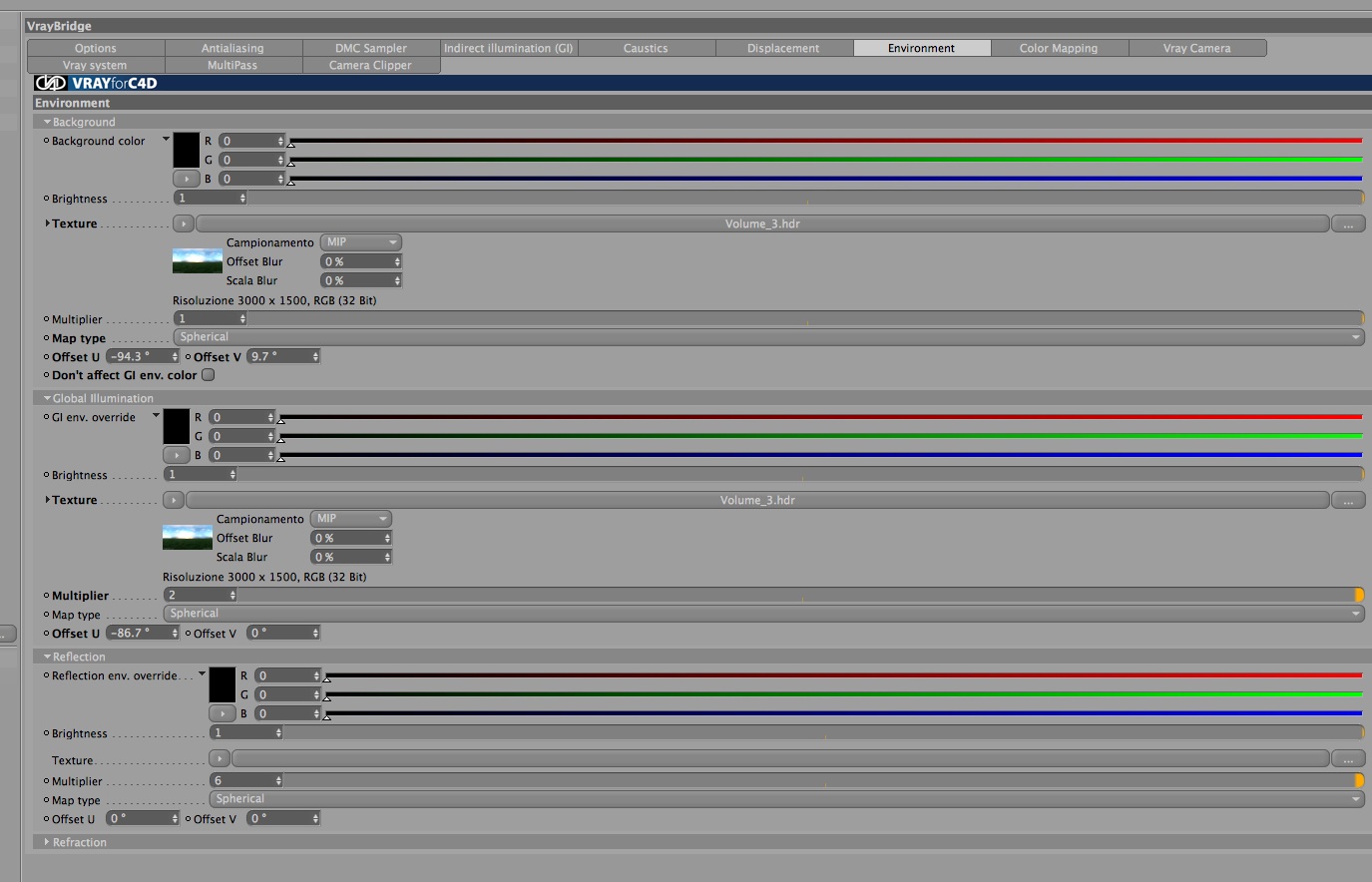Click Global Illumination Scala Blur percentage field
The height and width of the screenshot is (882, 1372).
pos(351,557)
